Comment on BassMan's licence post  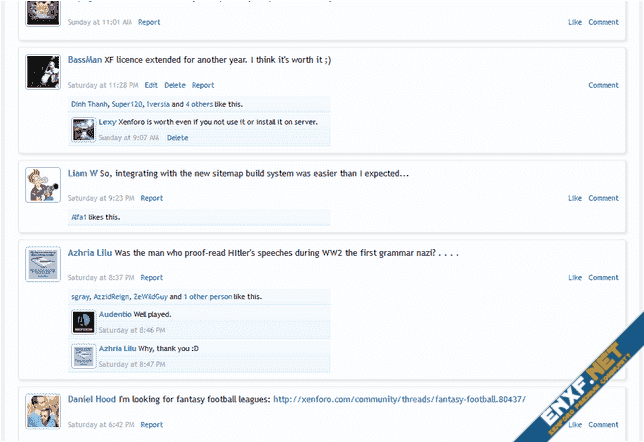click(x=603, y=85)
